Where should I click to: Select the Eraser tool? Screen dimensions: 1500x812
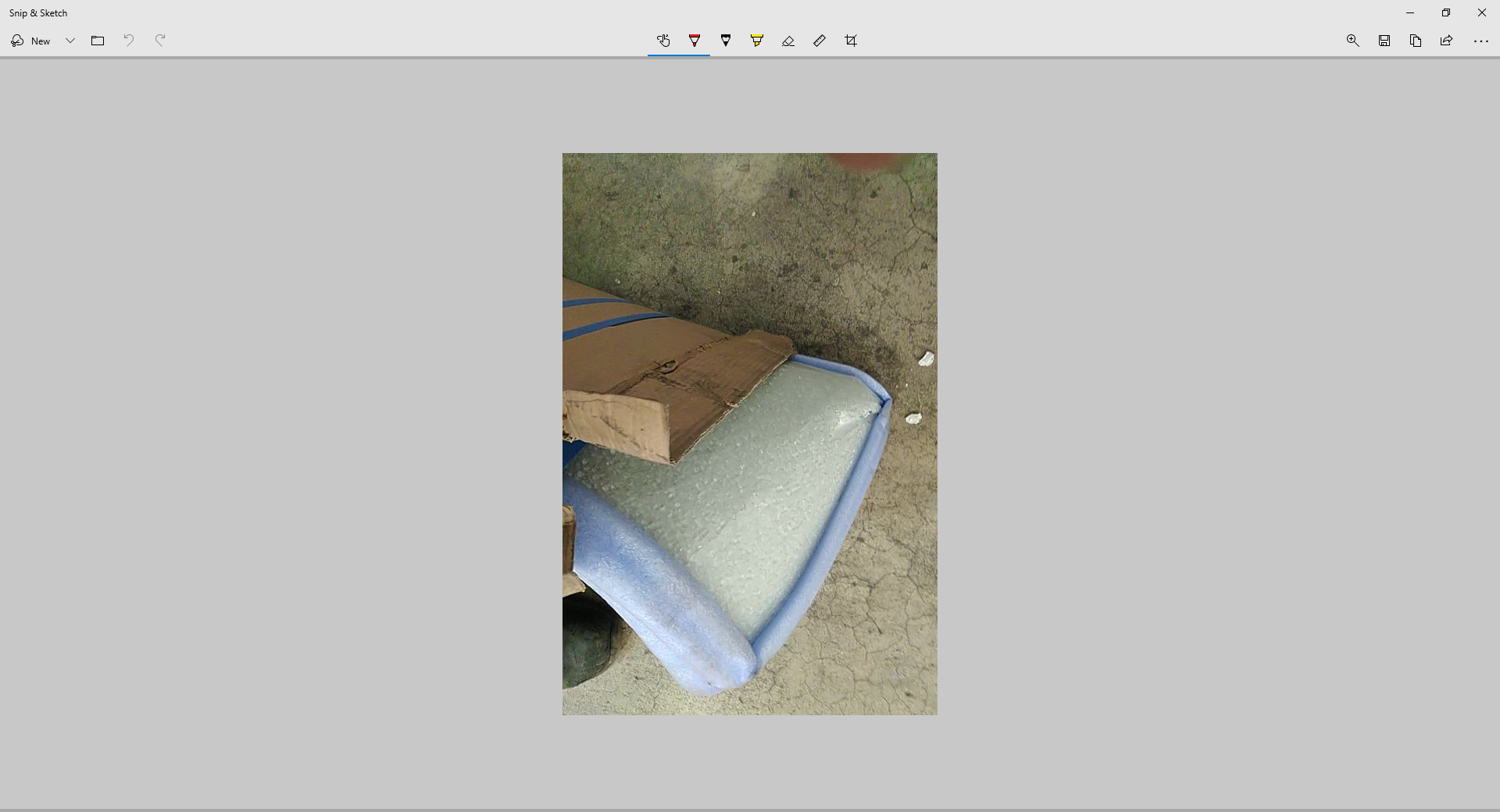click(x=788, y=41)
